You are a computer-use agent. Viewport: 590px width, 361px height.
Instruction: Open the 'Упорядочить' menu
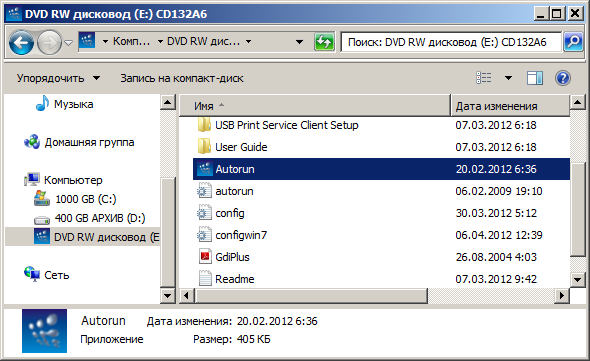pos(58,78)
